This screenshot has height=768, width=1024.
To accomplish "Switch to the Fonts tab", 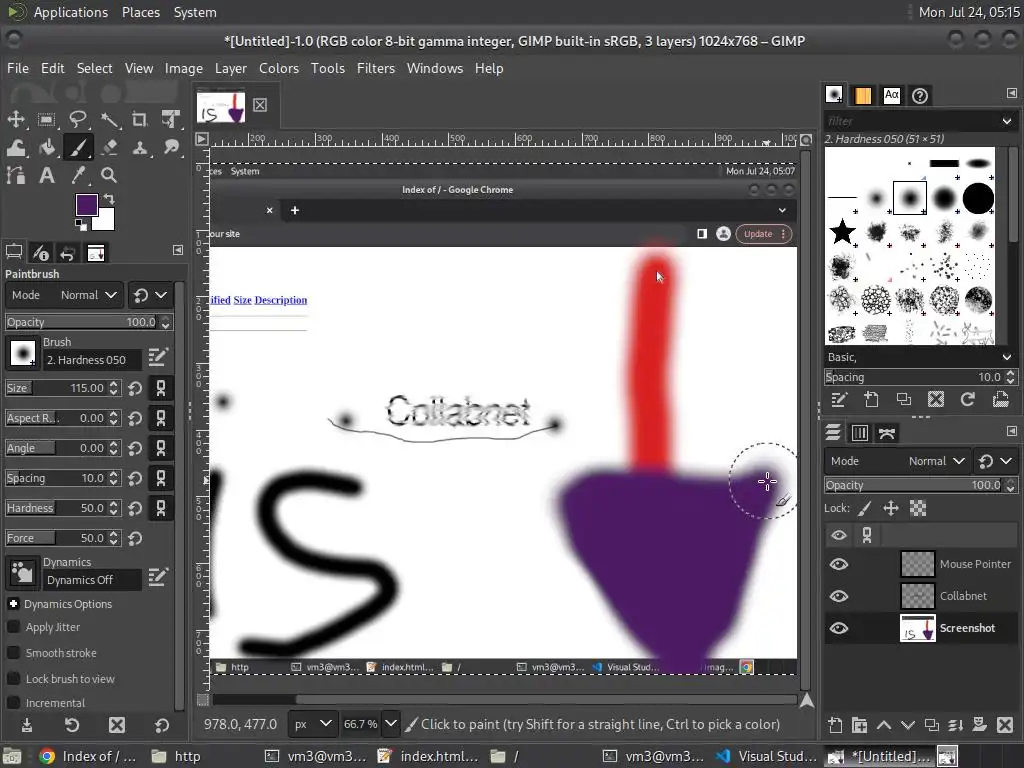I will coord(891,96).
